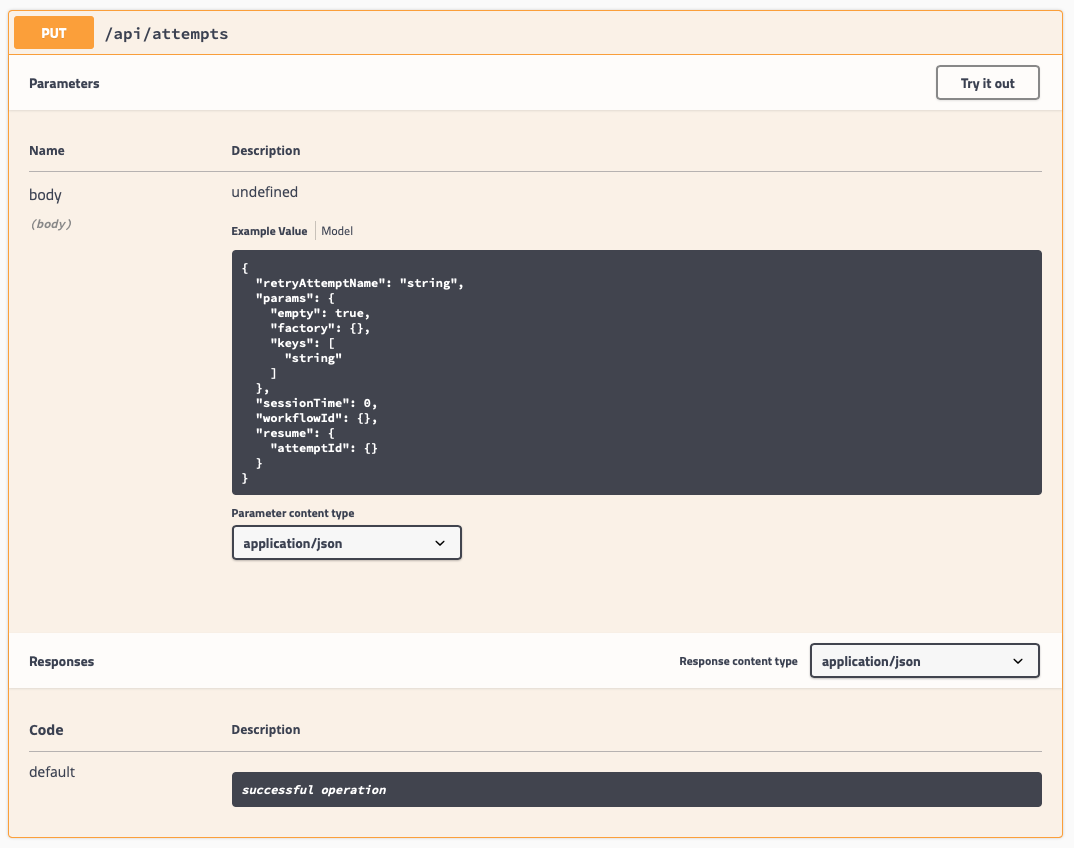Click the example JSON body code block
The width and height of the screenshot is (1074, 848).
(x=636, y=372)
